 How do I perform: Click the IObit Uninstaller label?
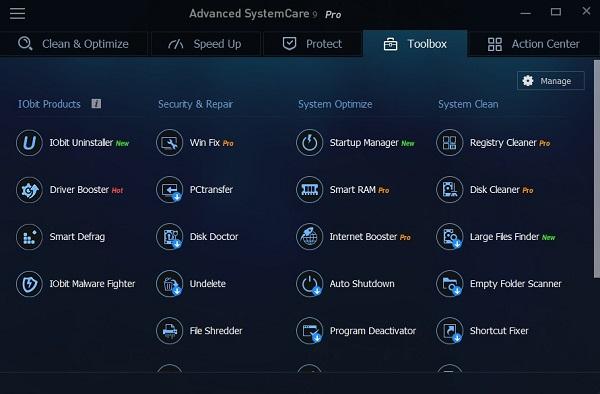click(x=81, y=143)
